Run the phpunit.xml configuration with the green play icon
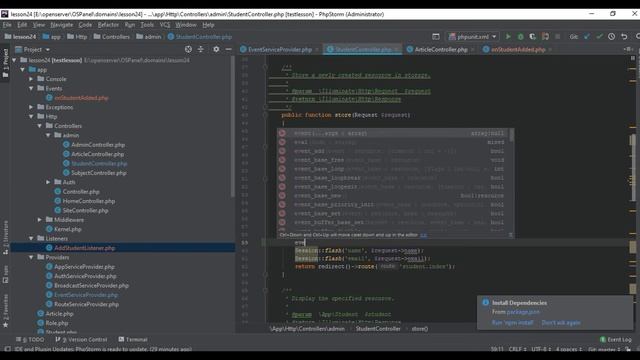Viewport: 640px width, 360px height. (508, 37)
